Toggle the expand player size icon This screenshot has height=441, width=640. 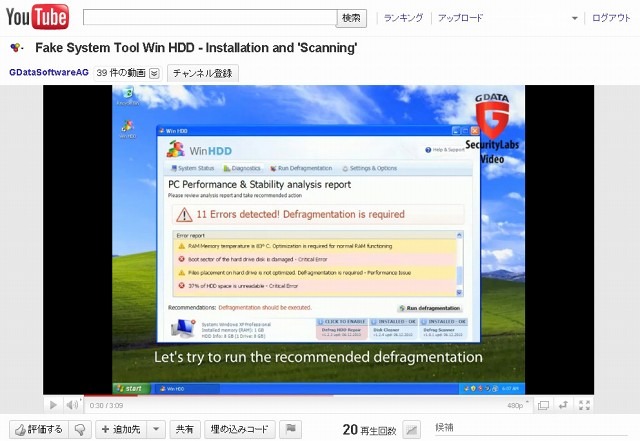tap(563, 405)
